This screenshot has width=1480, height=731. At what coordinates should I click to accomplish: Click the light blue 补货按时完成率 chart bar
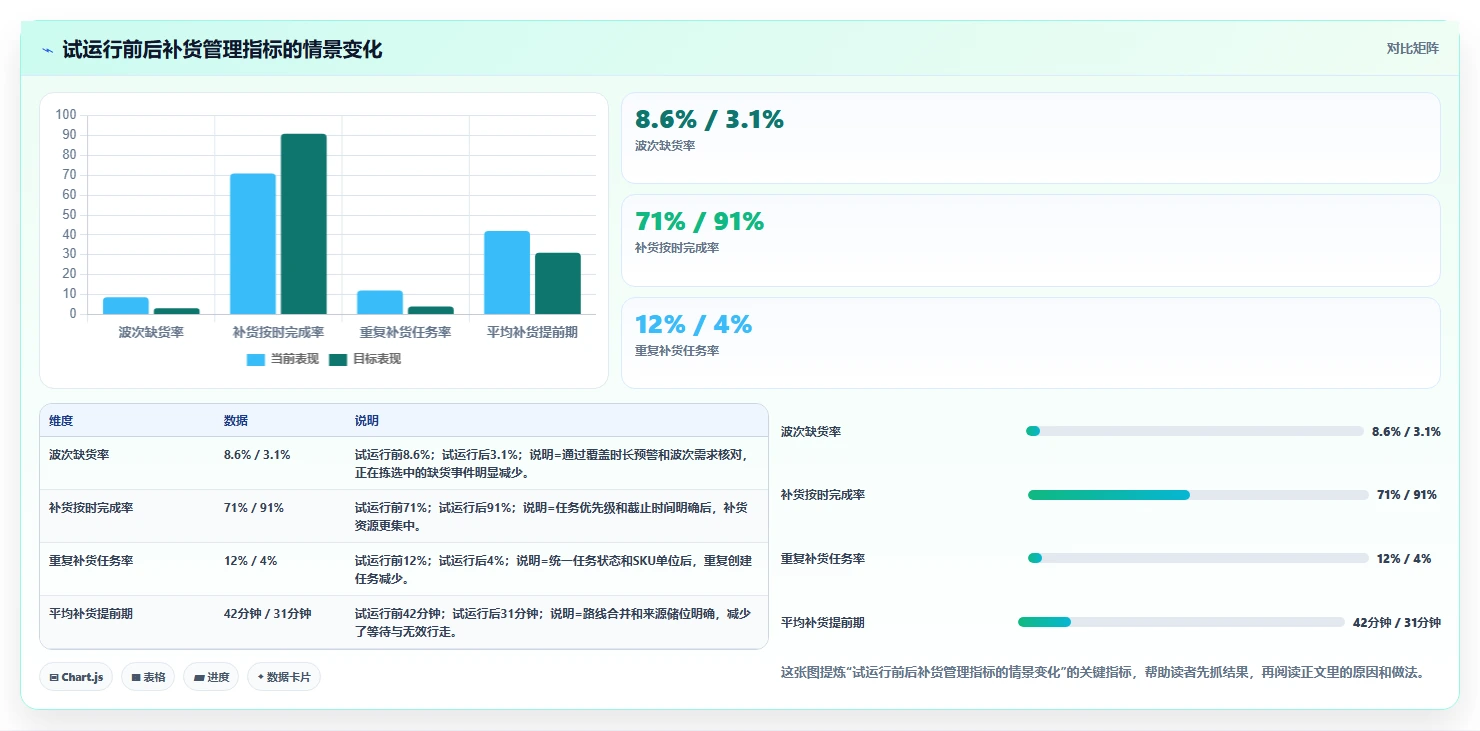(253, 244)
